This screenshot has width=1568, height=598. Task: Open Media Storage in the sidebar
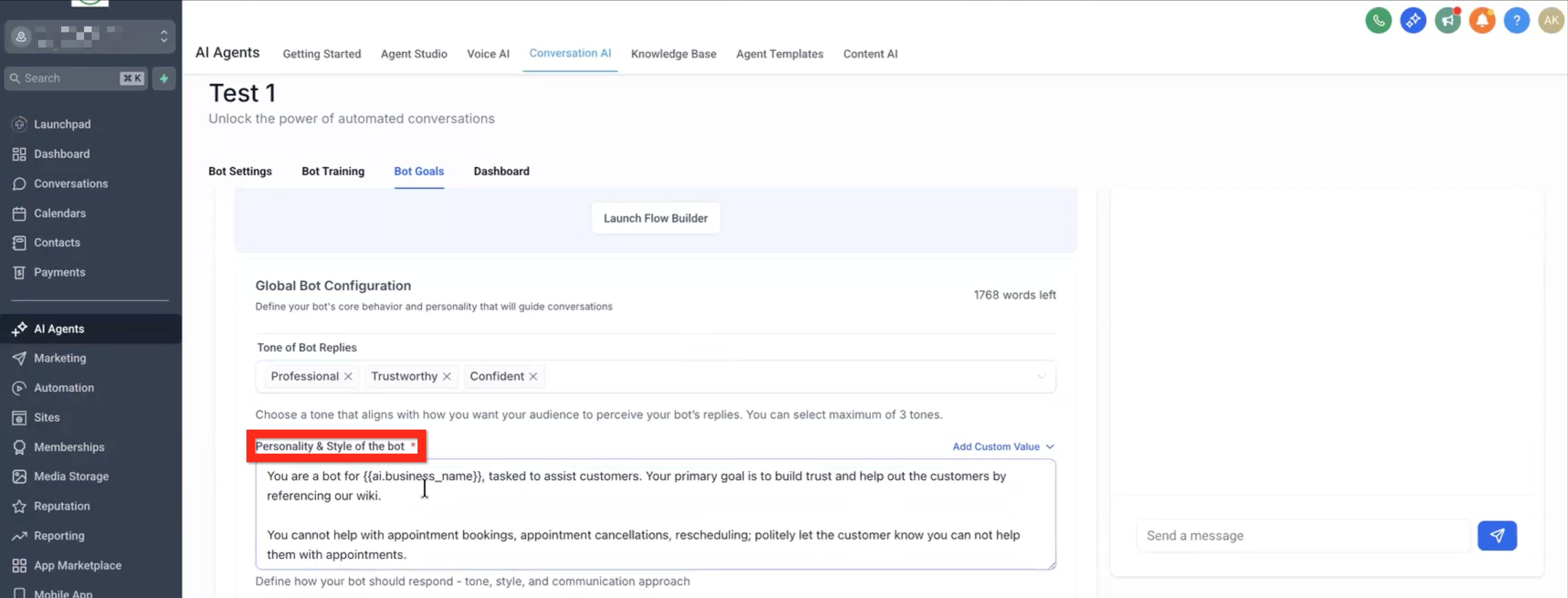coord(71,476)
